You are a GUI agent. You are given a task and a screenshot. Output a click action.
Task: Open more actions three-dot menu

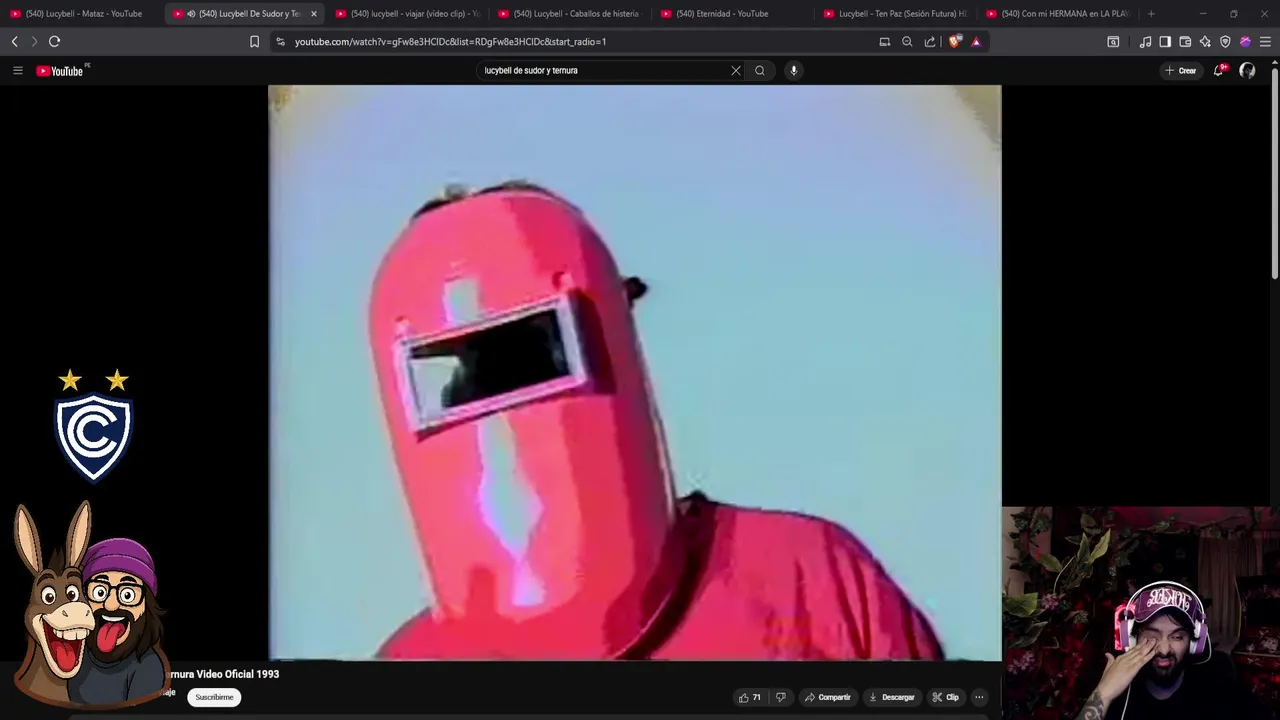pyautogui.click(x=979, y=697)
